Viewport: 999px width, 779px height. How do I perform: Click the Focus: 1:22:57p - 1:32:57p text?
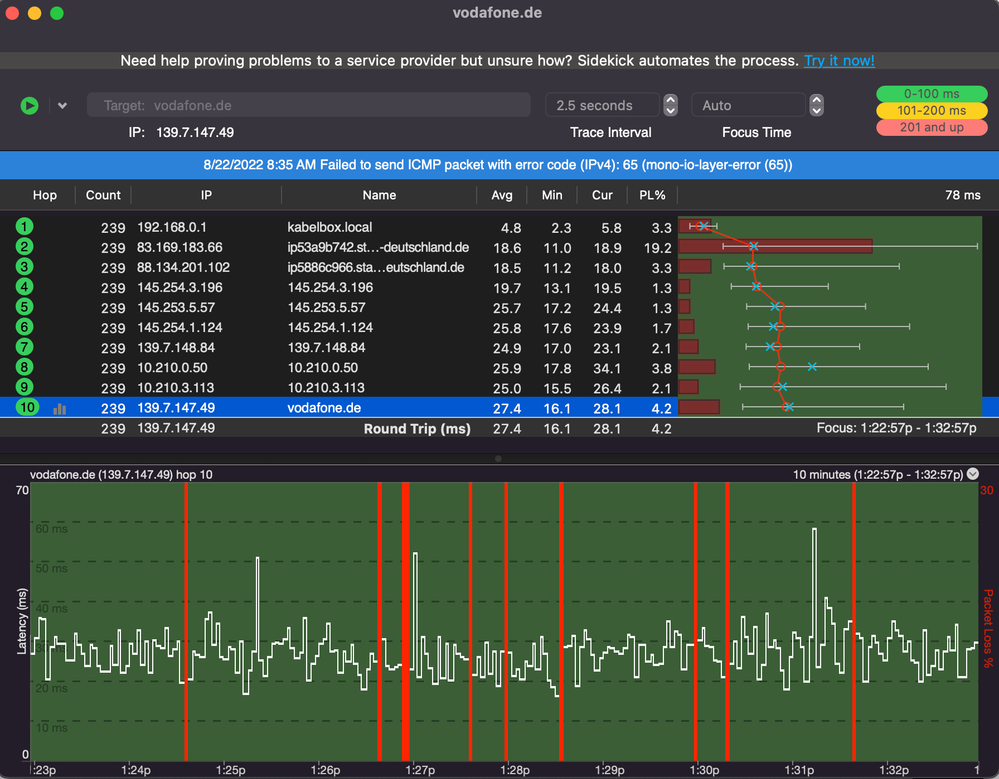(x=896, y=428)
